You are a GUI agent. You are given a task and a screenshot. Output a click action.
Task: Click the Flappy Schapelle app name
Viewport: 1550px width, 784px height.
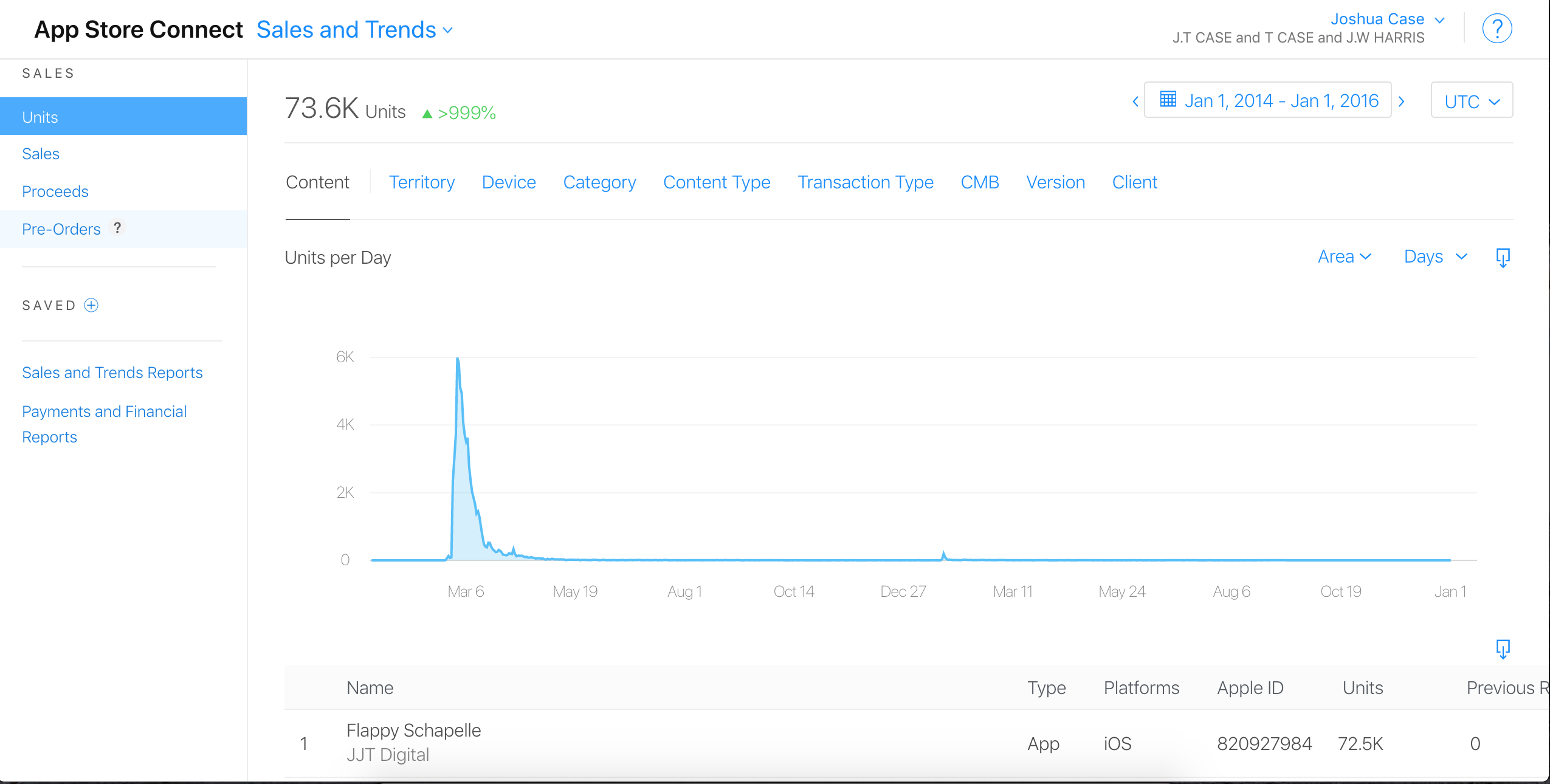[414, 730]
